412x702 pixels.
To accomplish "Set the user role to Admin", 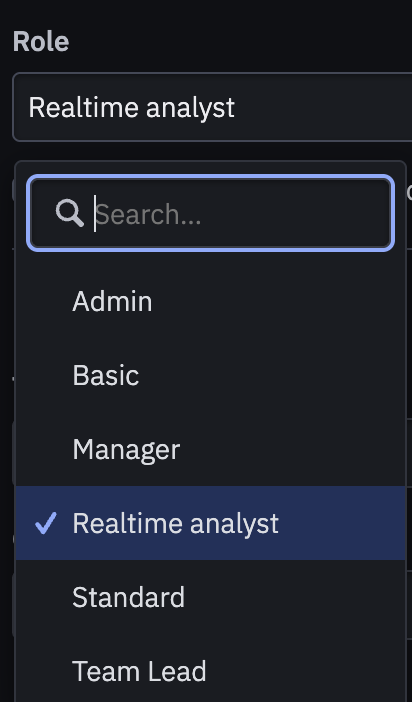I will [x=210, y=301].
